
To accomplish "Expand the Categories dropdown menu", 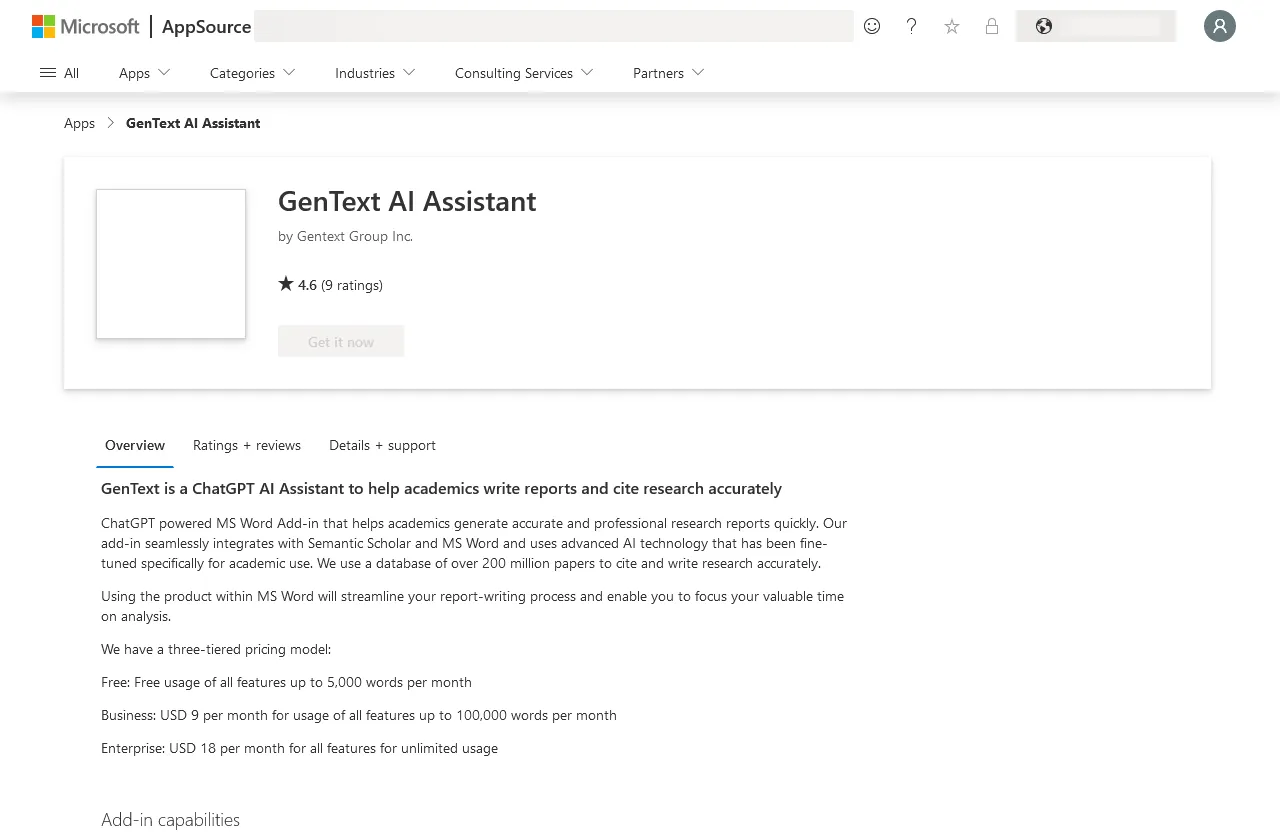I will pos(253,73).
